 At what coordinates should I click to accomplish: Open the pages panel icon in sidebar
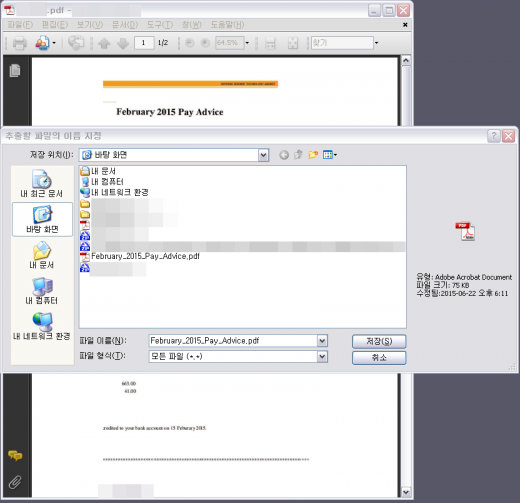tap(15, 70)
